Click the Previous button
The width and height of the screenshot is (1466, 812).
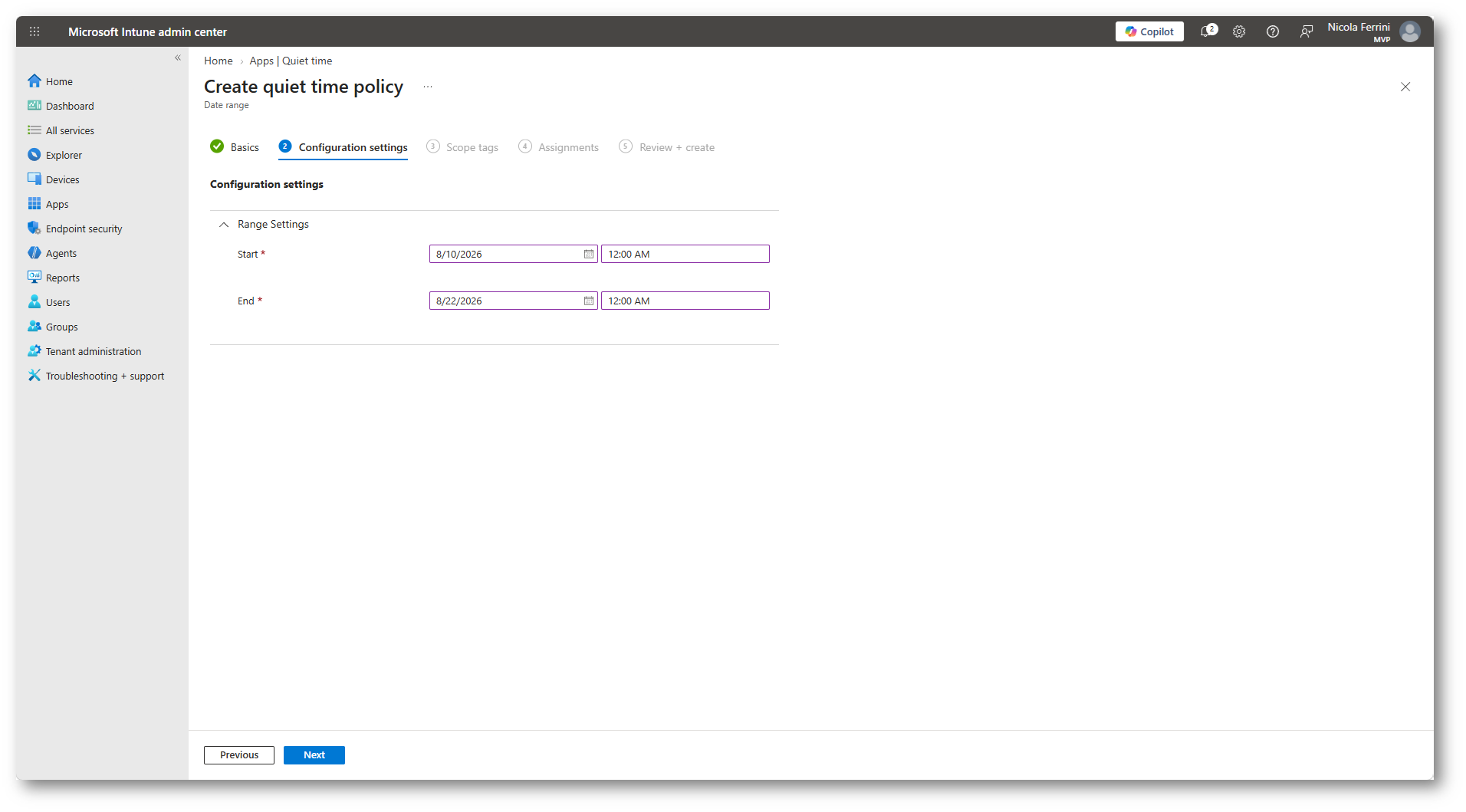point(239,755)
